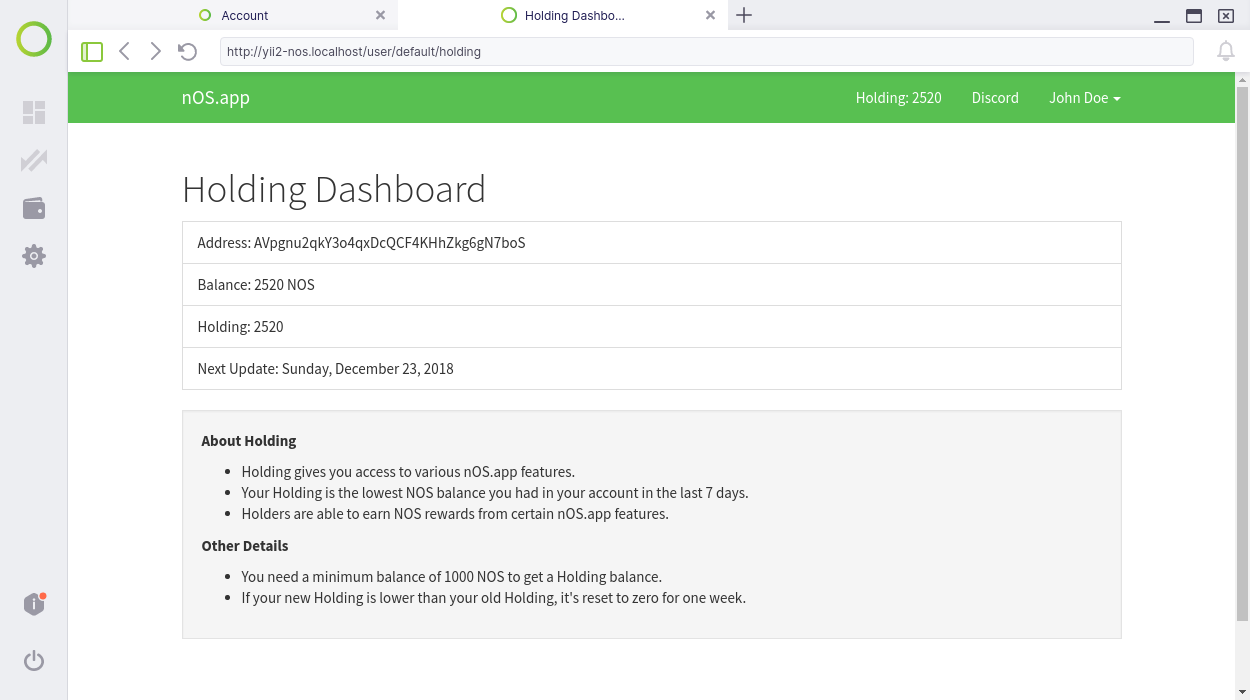Click Next Update: Sunday, December 23, 2018
Screen dimensions: 1250x700
(652, 369)
